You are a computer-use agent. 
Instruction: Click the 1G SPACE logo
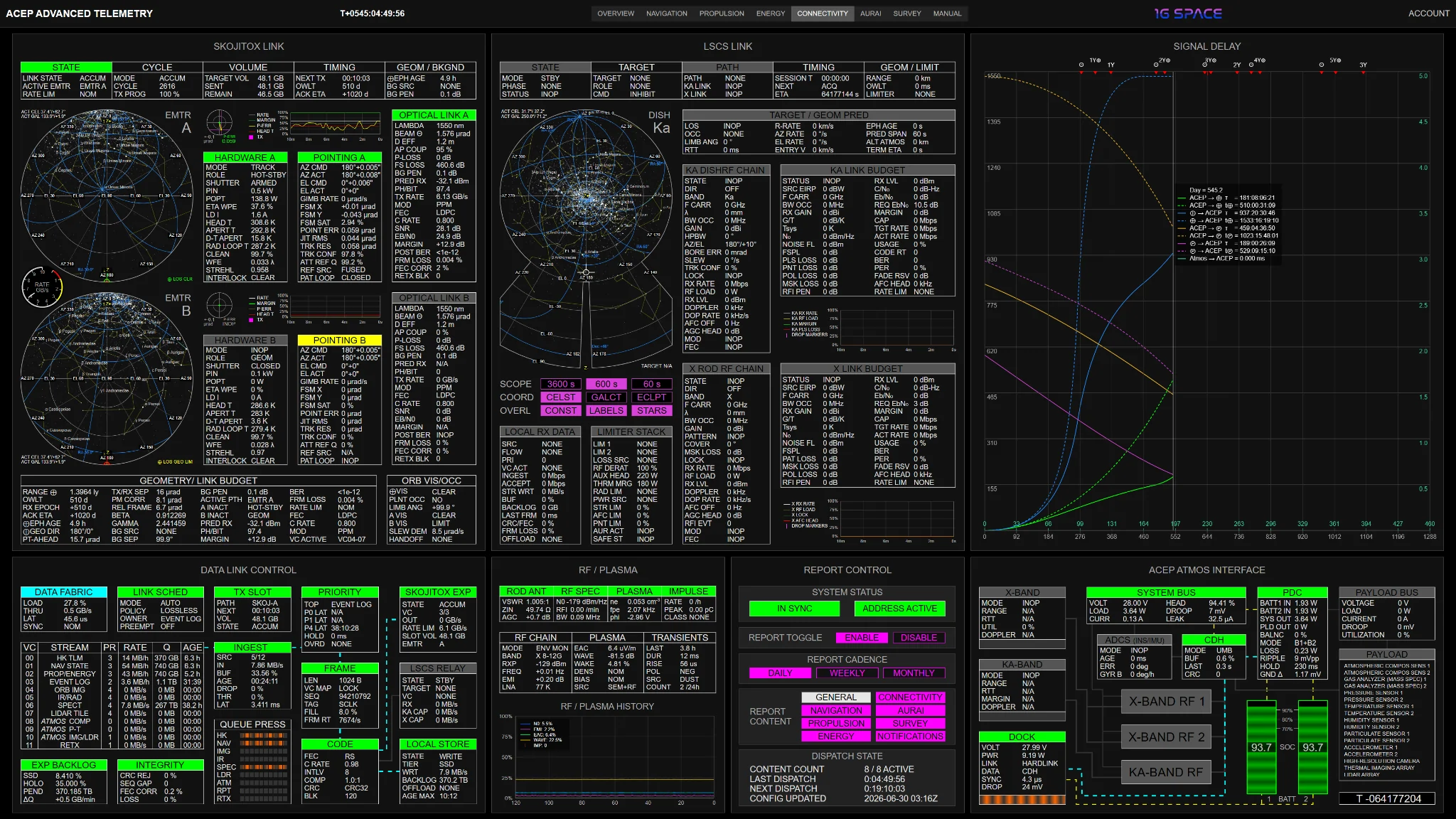click(x=1188, y=14)
